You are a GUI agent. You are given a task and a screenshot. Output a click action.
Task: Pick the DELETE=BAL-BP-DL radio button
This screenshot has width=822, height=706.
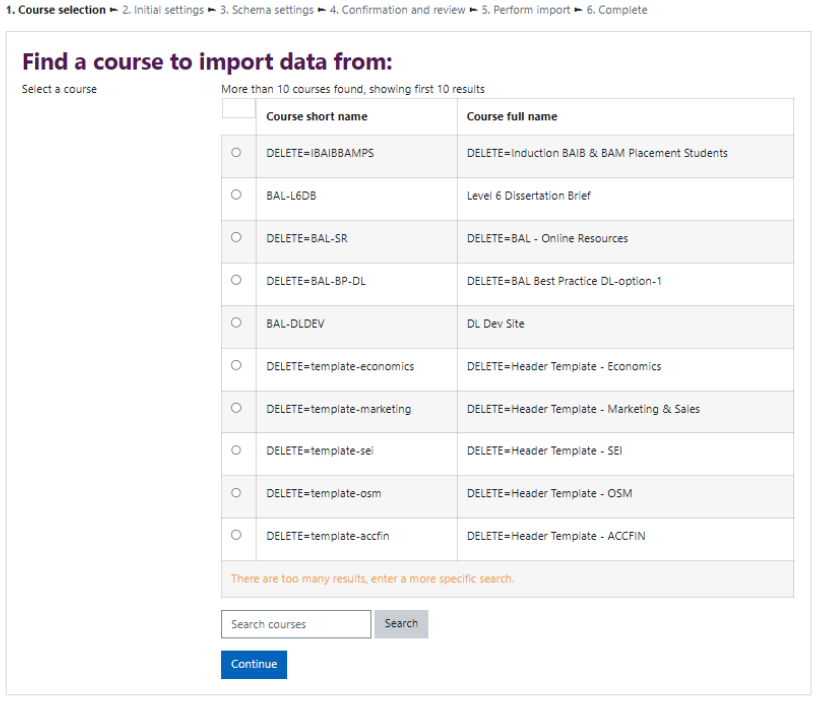click(236, 280)
